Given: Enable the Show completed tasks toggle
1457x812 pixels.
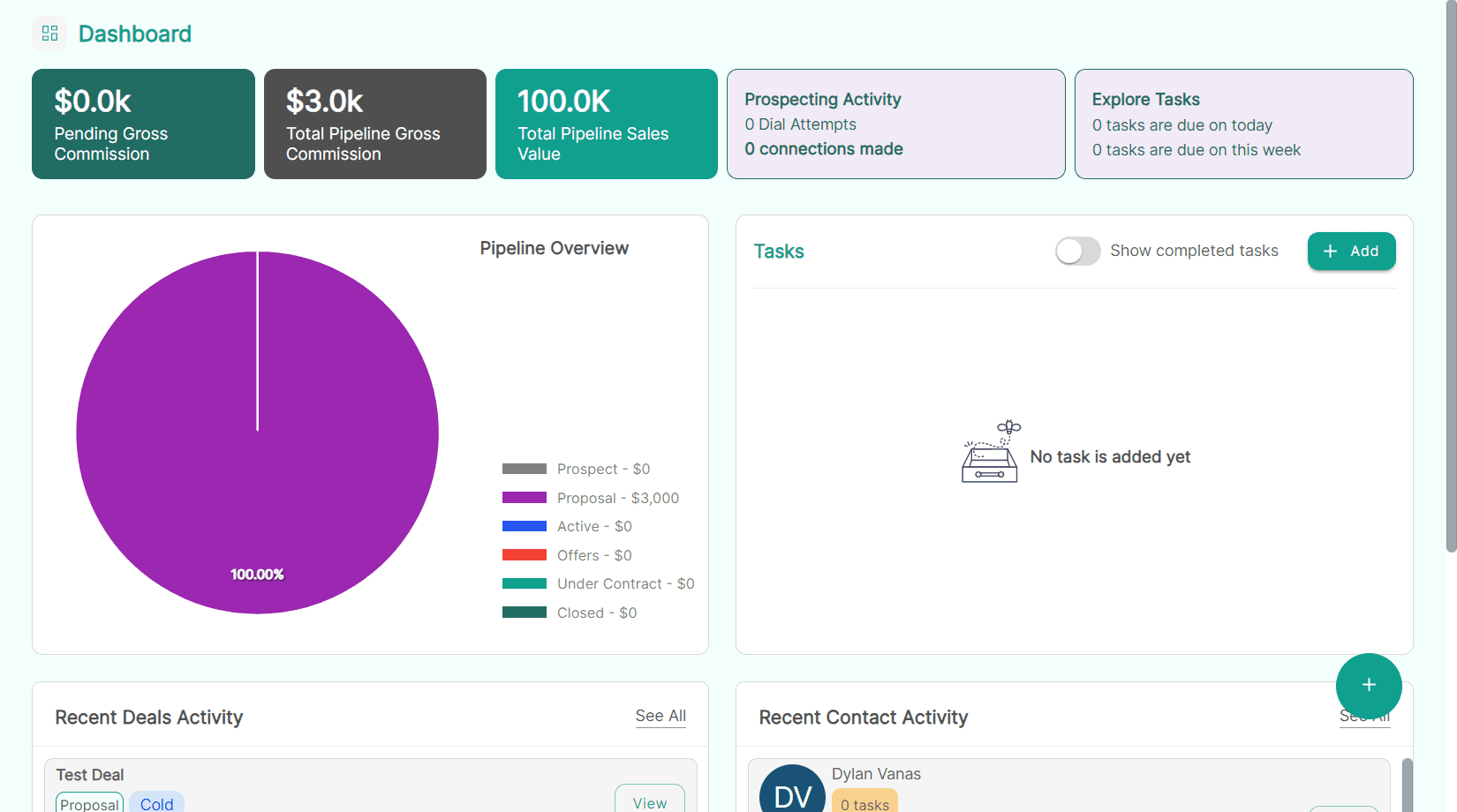Looking at the screenshot, I should click(1077, 251).
